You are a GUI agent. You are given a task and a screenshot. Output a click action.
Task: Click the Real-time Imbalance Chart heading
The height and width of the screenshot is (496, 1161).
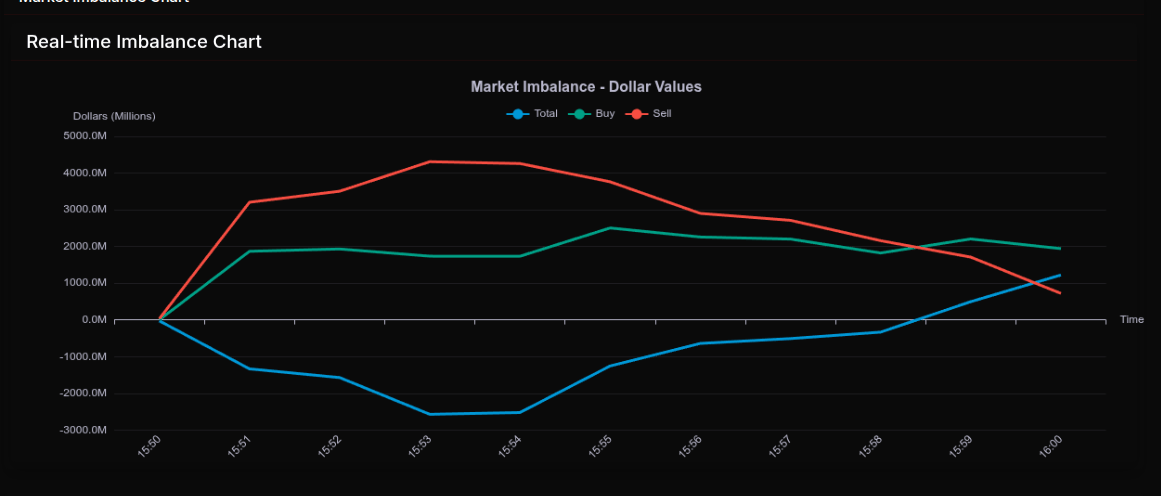coord(144,42)
